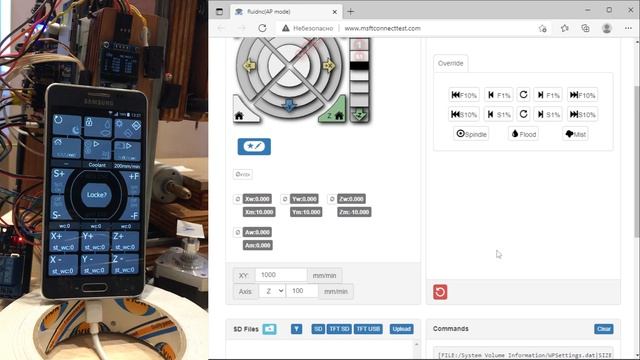Screen dimensions: 640x360
Task: Tap Locke? on the phone screen
Action: tap(97, 195)
